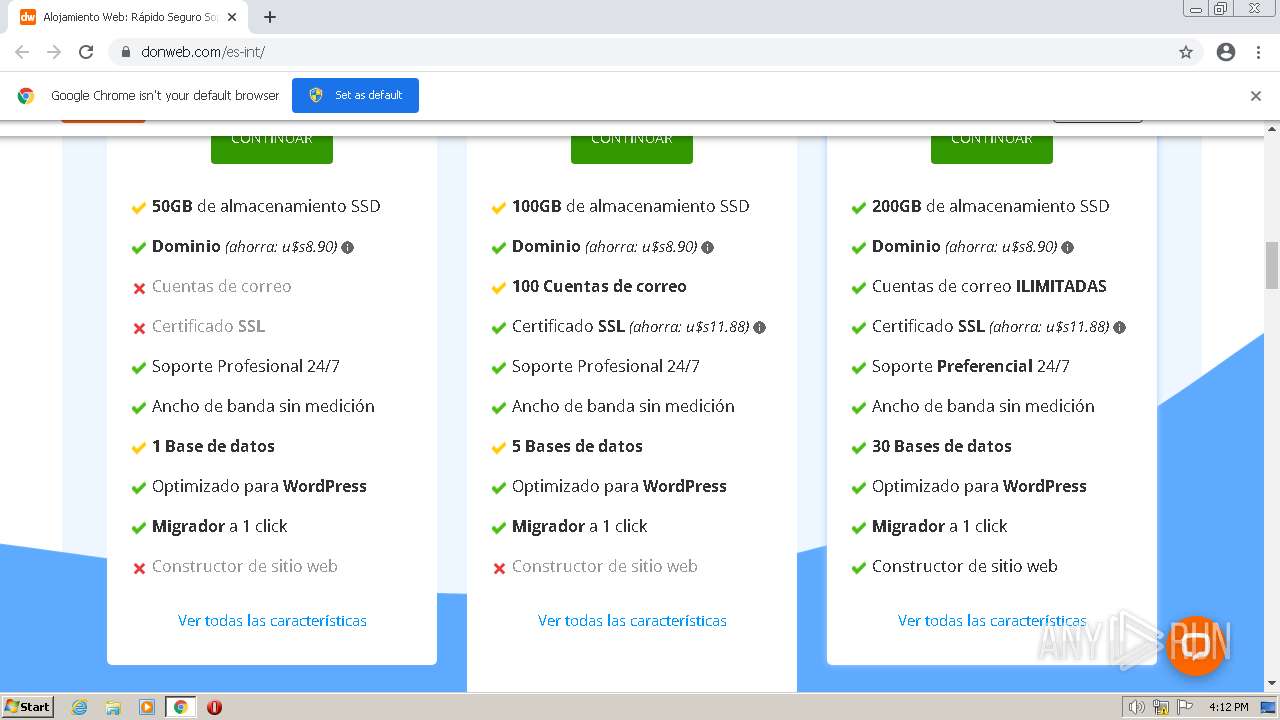Viewport: 1280px width, 720px height.
Task: Open the media player taskbar icon
Action: 147,707
